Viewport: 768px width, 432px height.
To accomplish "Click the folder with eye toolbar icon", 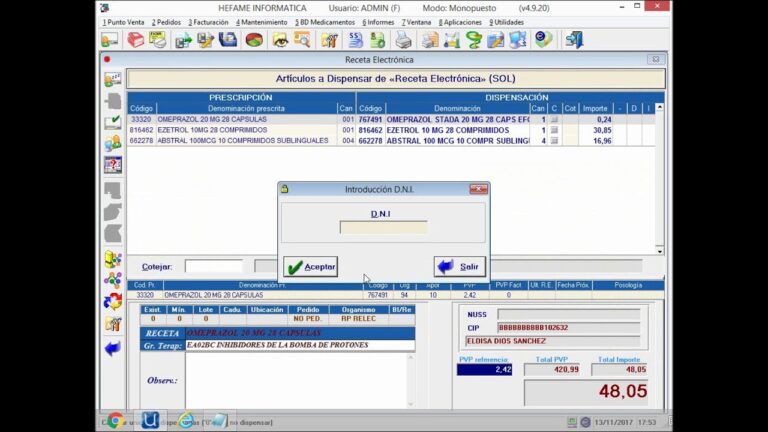I will tap(280, 40).
